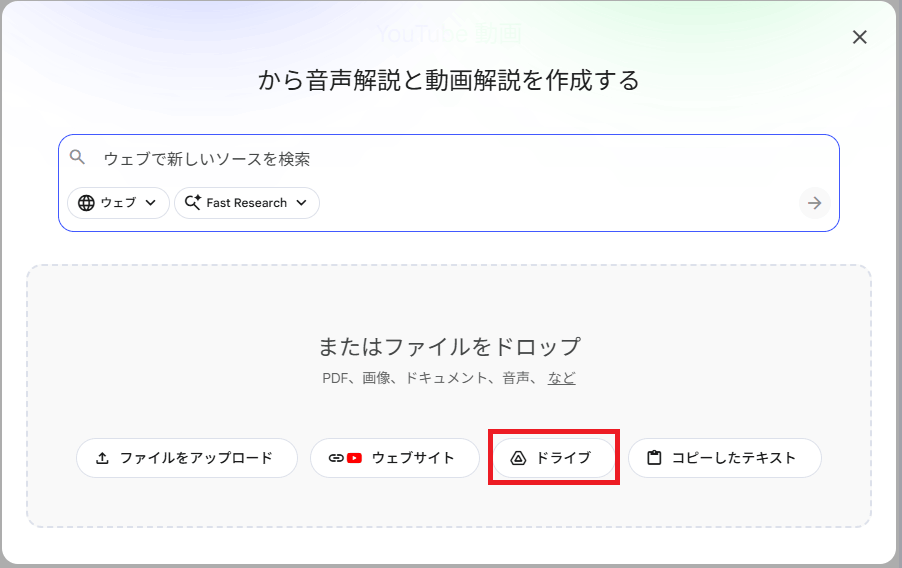Image resolution: width=902 pixels, height=568 pixels.
Task: Click the globe icon in ウェブ chip
Action: [86, 203]
